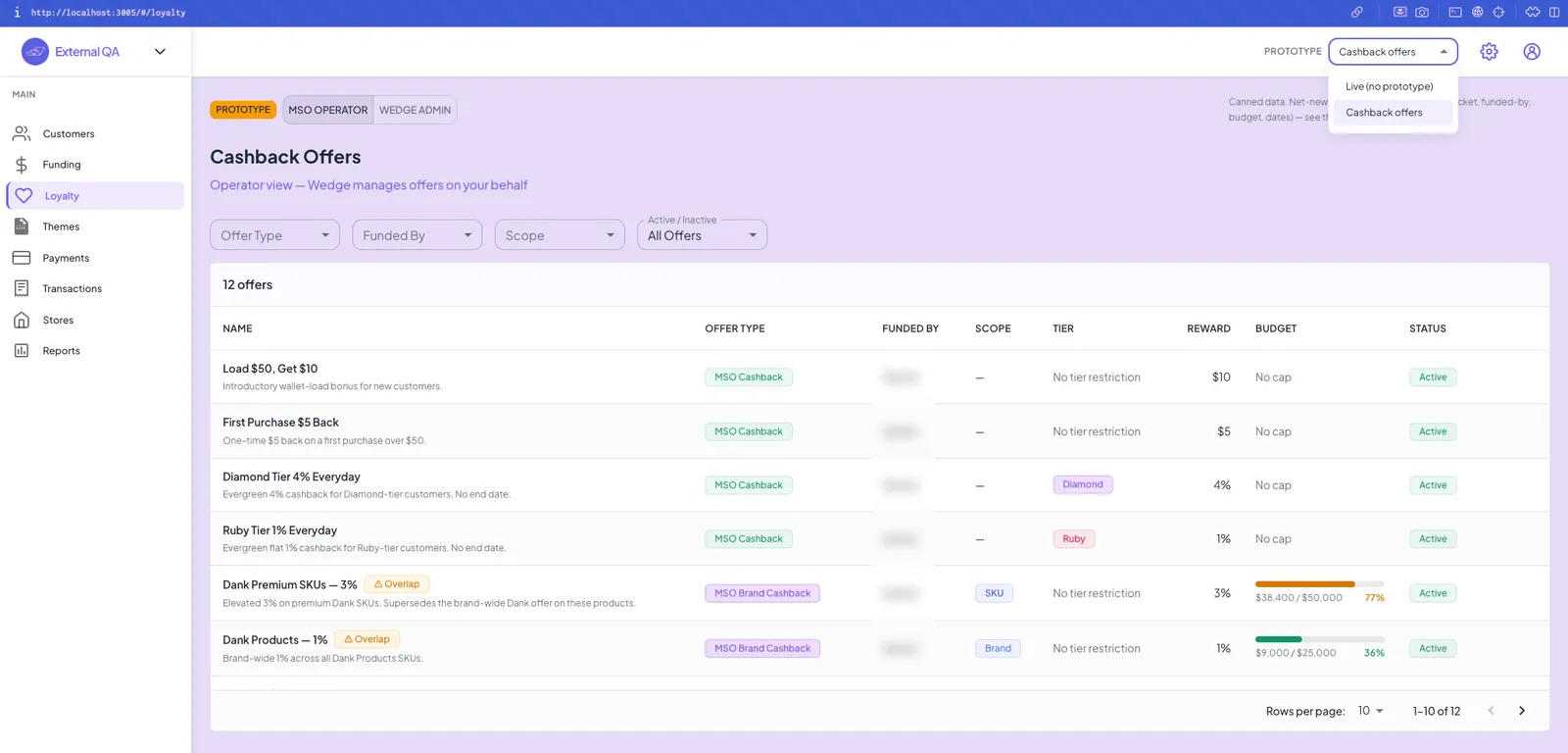Image resolution: width=1568 pixels, height=753 pixels.
Task: Open the Offer Type filter dropdown
Action: pyautogui.click(x=274, y=235)
